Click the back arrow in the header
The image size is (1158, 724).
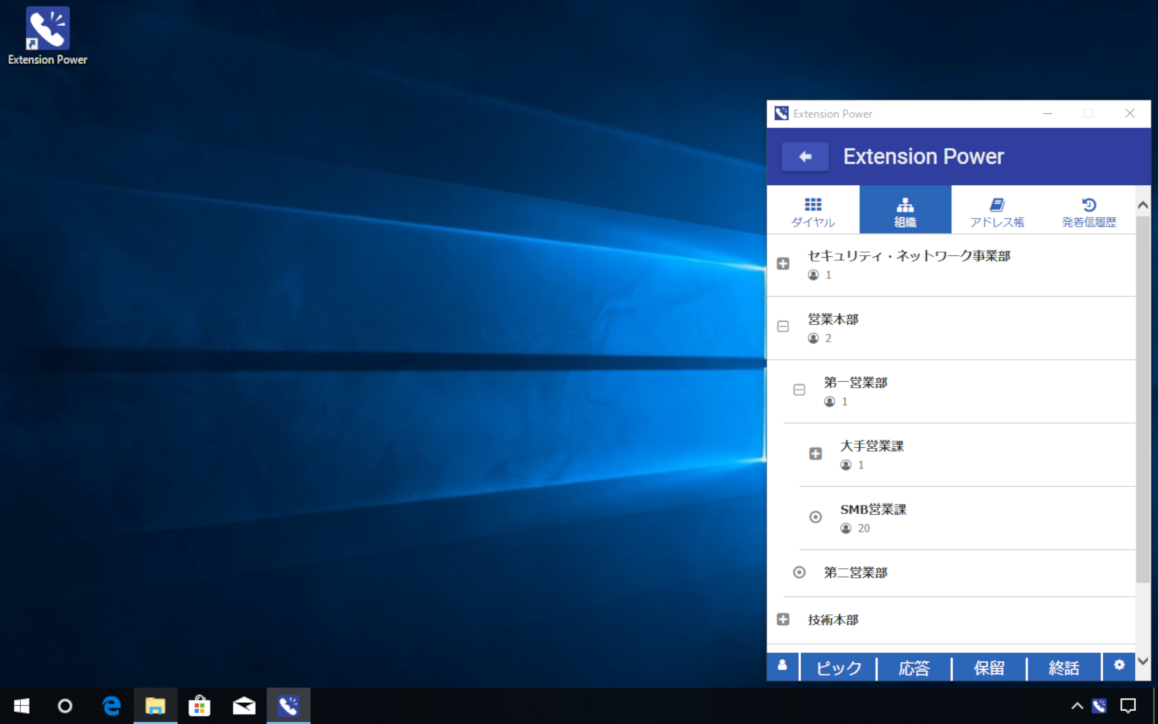pos(805,156)
